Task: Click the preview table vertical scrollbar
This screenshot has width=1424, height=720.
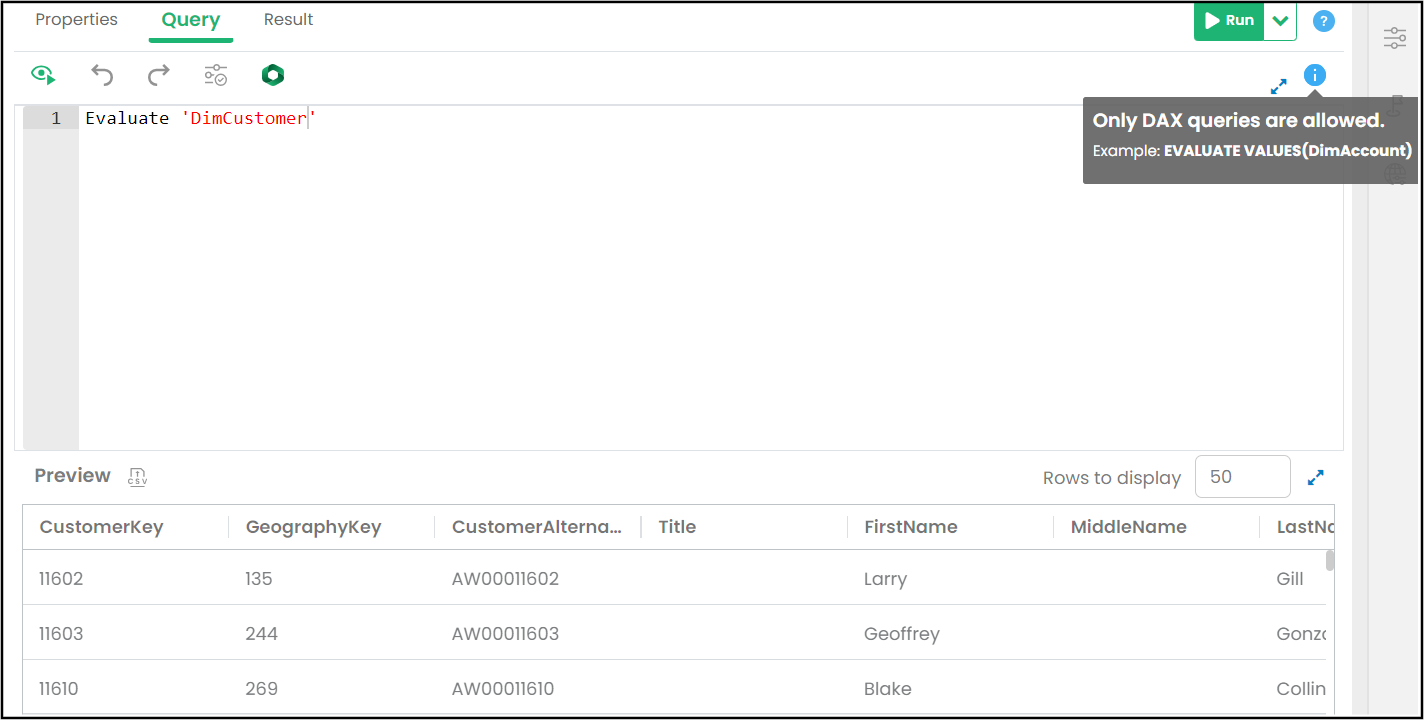Action: (1329, 560)
